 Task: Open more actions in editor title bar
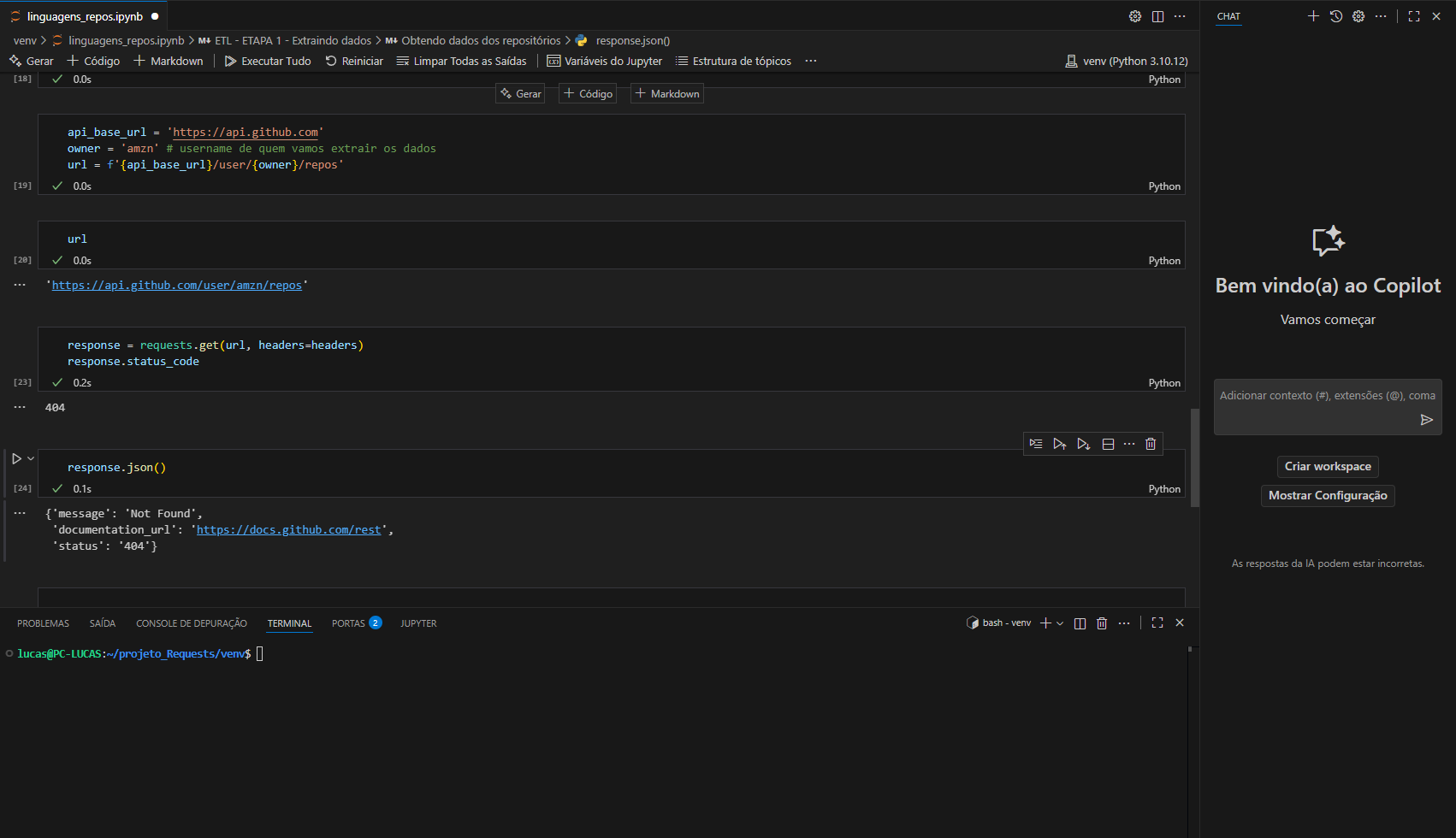1180,16
